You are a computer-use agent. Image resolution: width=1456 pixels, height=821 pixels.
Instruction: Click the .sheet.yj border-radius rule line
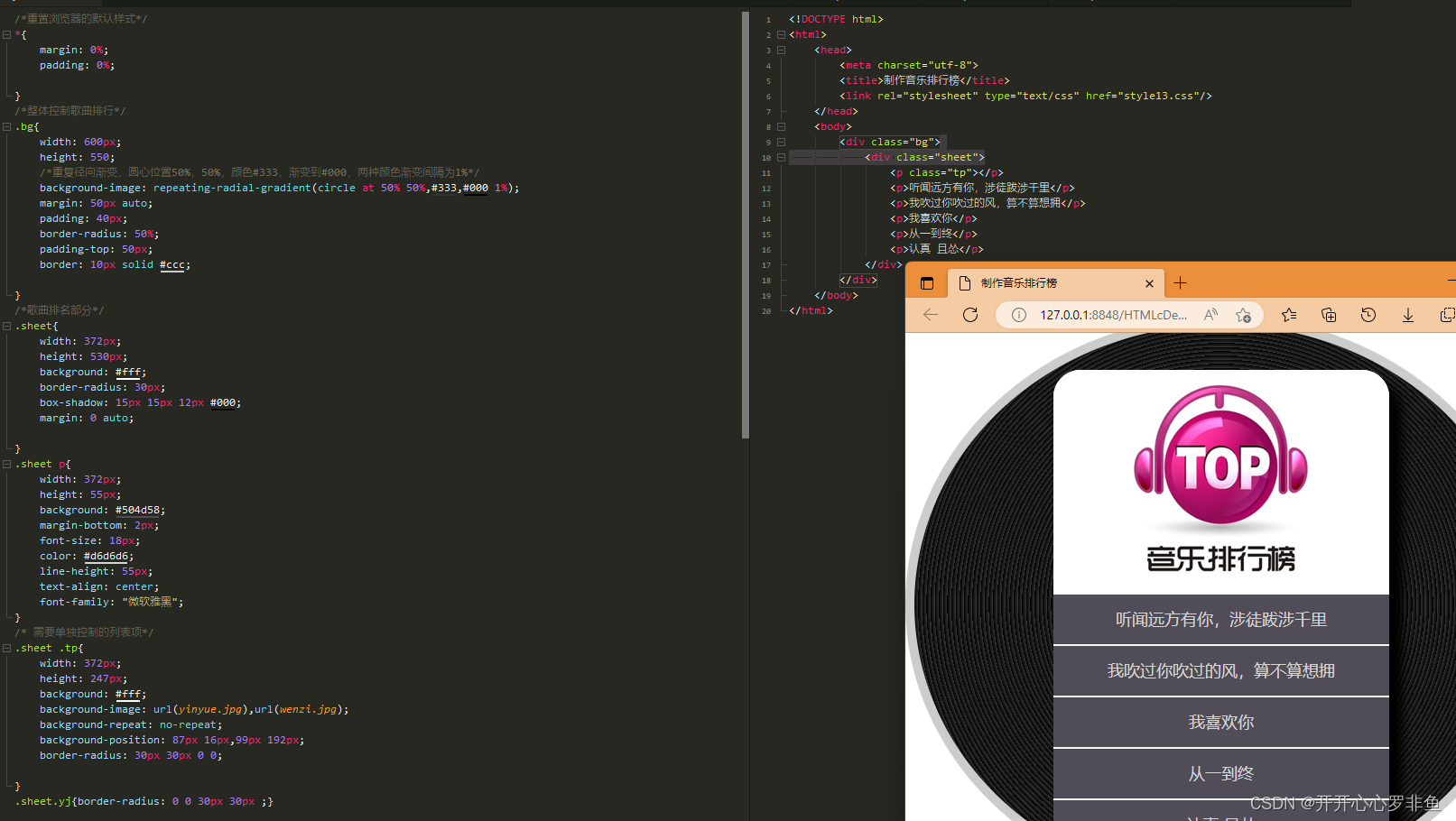pyautogui.click(x=144, y=802)
